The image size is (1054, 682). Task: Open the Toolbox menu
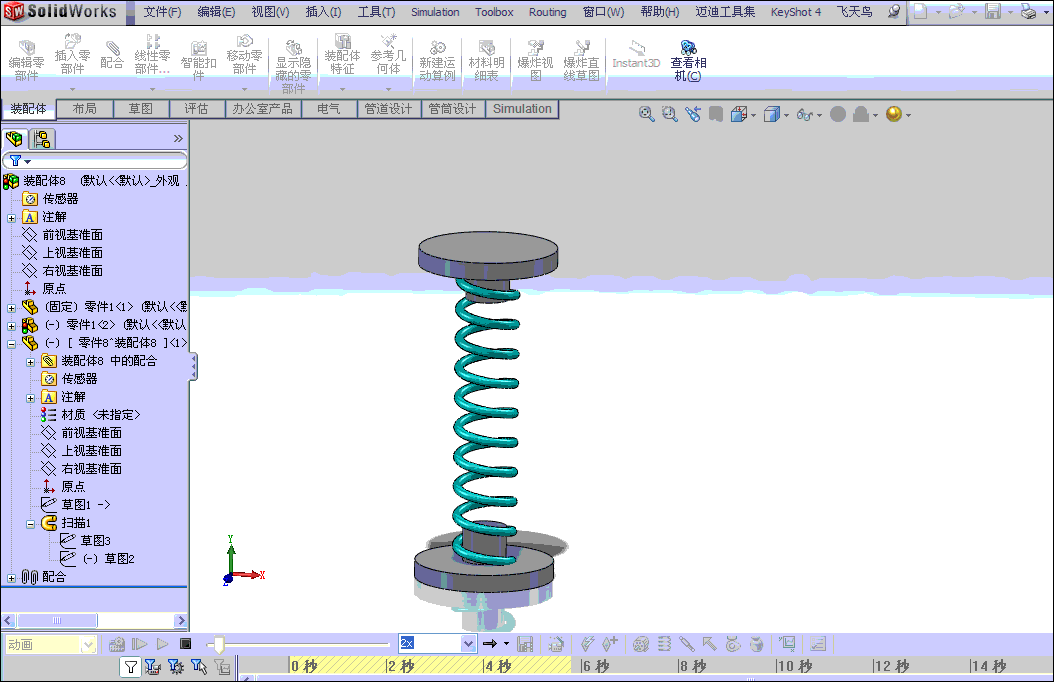(x=494, y=12)
